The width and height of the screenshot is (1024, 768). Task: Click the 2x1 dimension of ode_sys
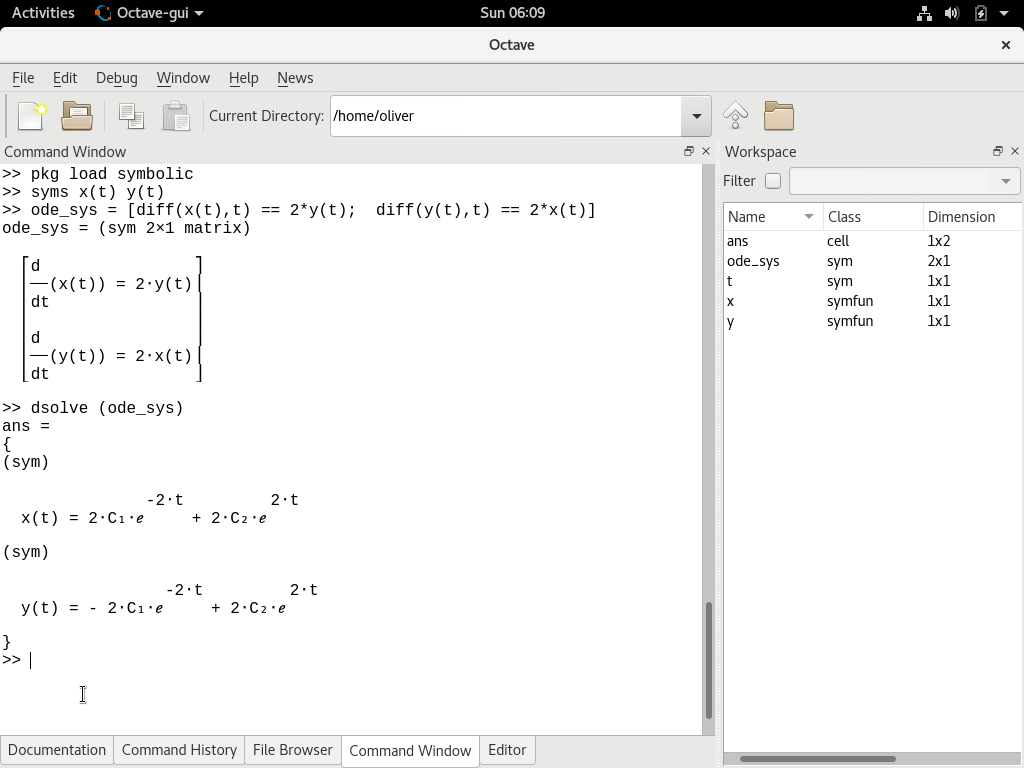[938, 261]
